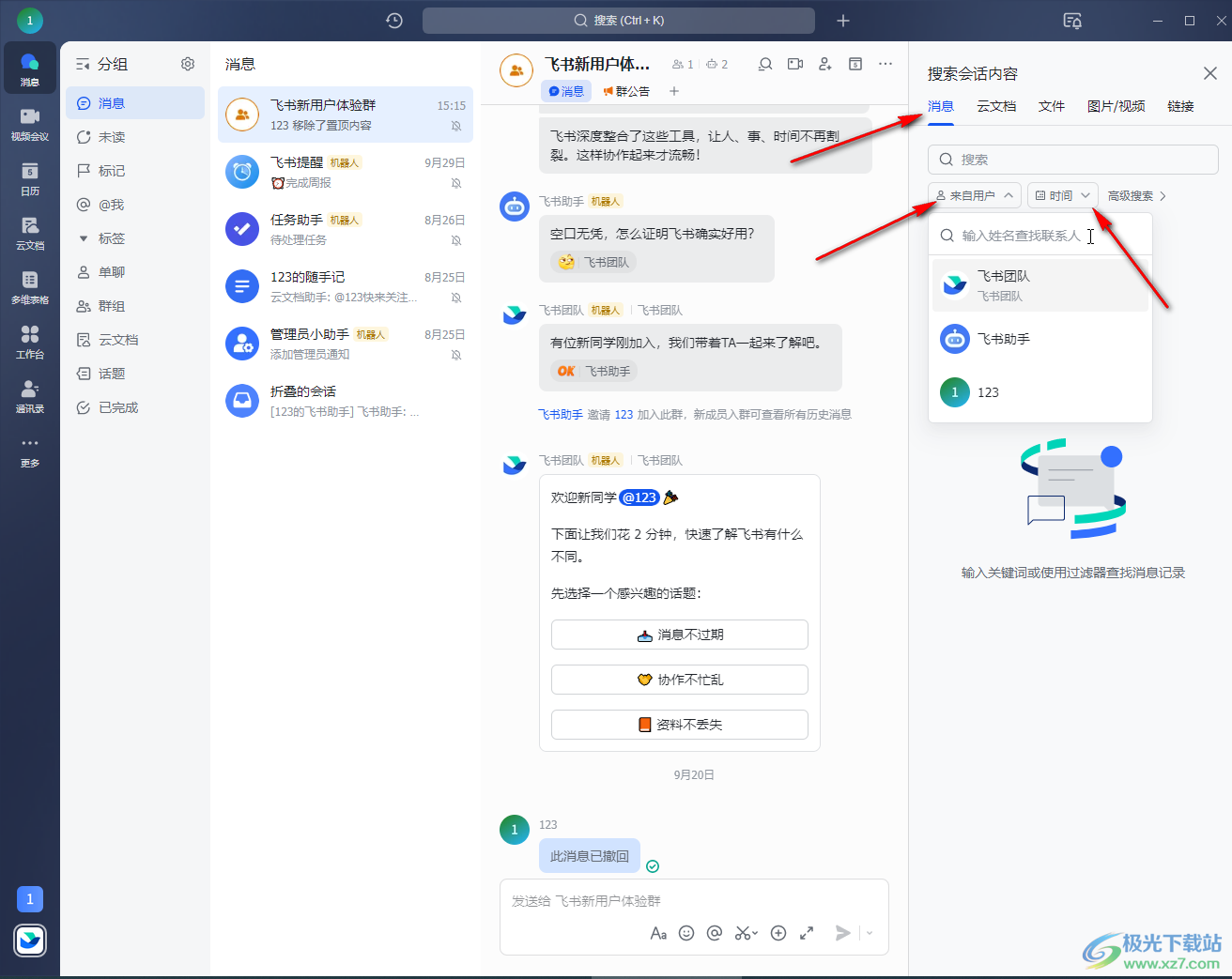Click the global search bar (Ctrl+K)
1232x979 pixels.
[619, 21]
